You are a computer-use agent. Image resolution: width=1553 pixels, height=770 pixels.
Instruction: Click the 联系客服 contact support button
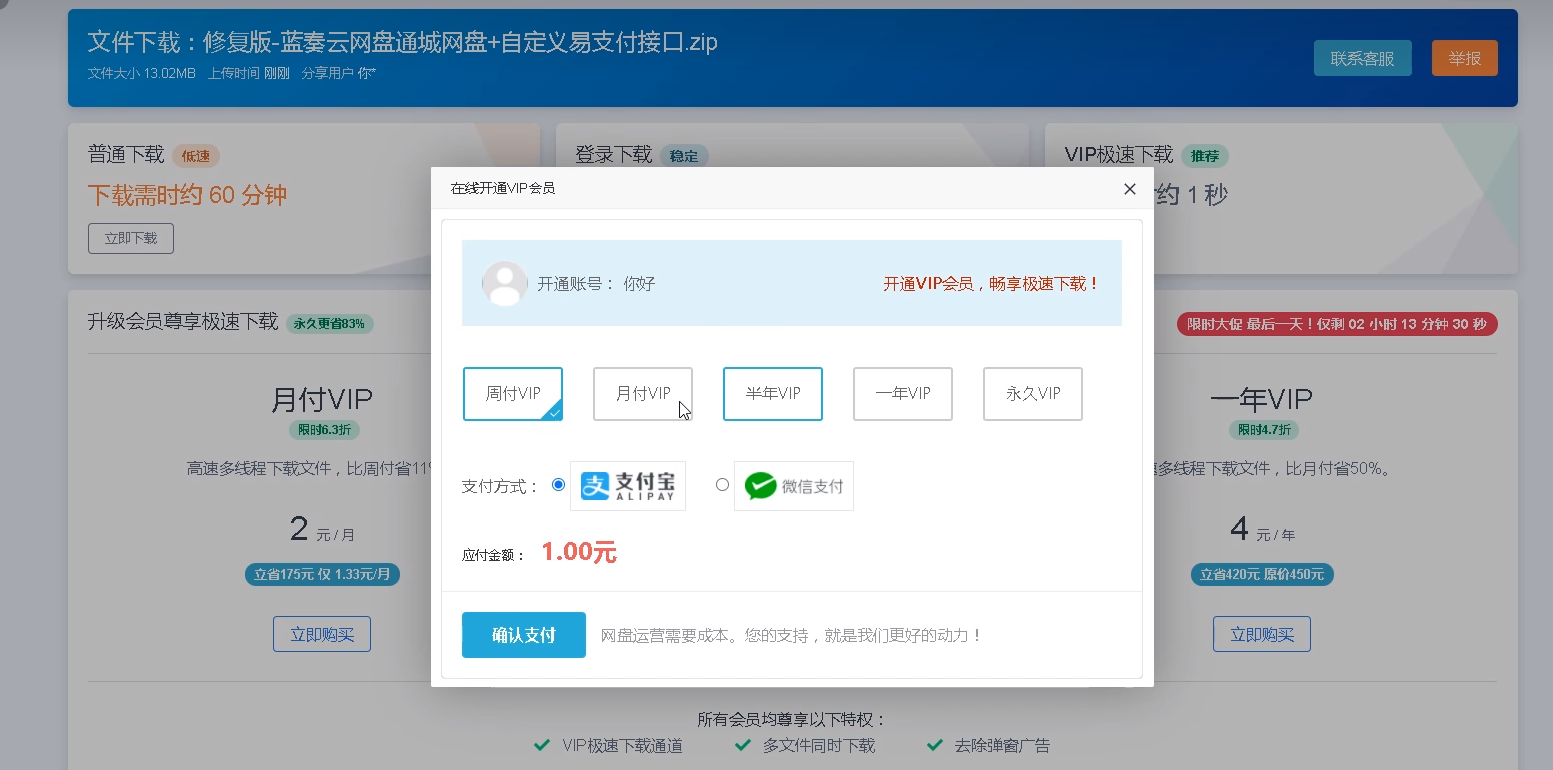1362,58
